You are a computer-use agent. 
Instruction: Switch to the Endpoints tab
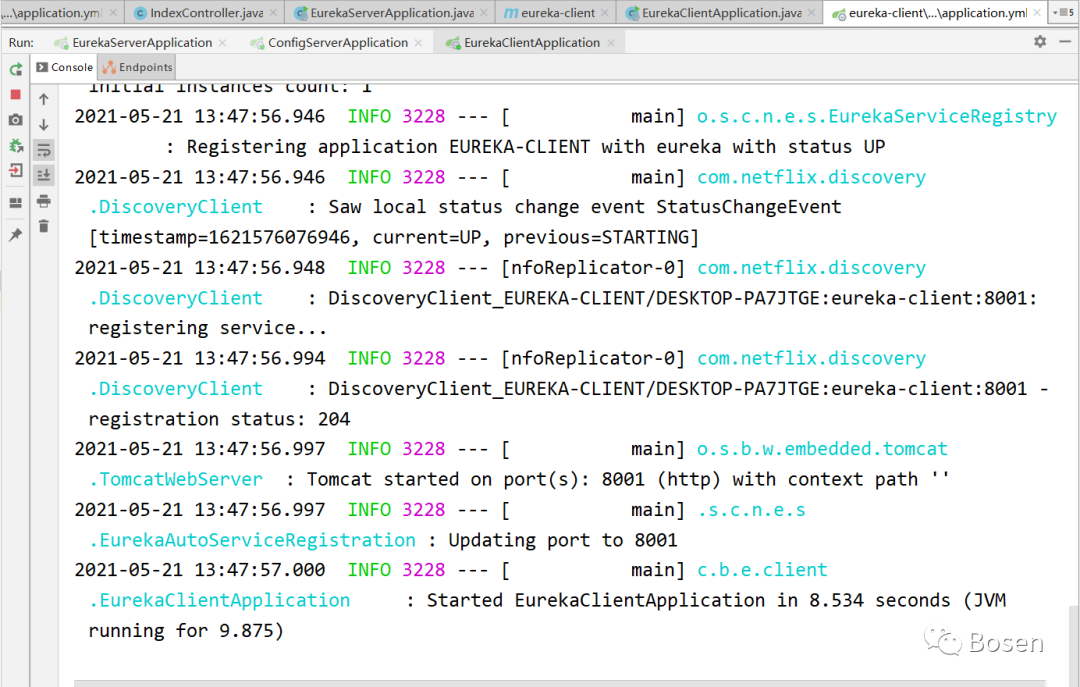click(138, 67)
